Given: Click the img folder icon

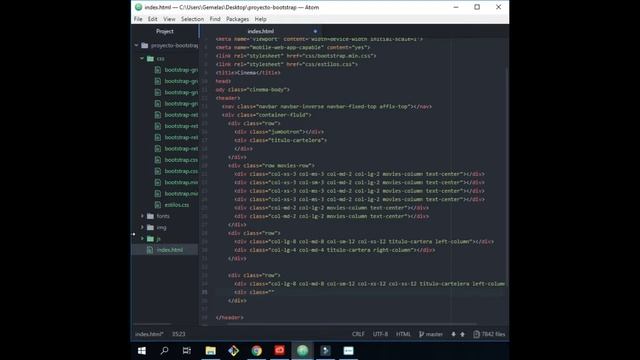Looking at the screenshot, I should click(150, 227).
